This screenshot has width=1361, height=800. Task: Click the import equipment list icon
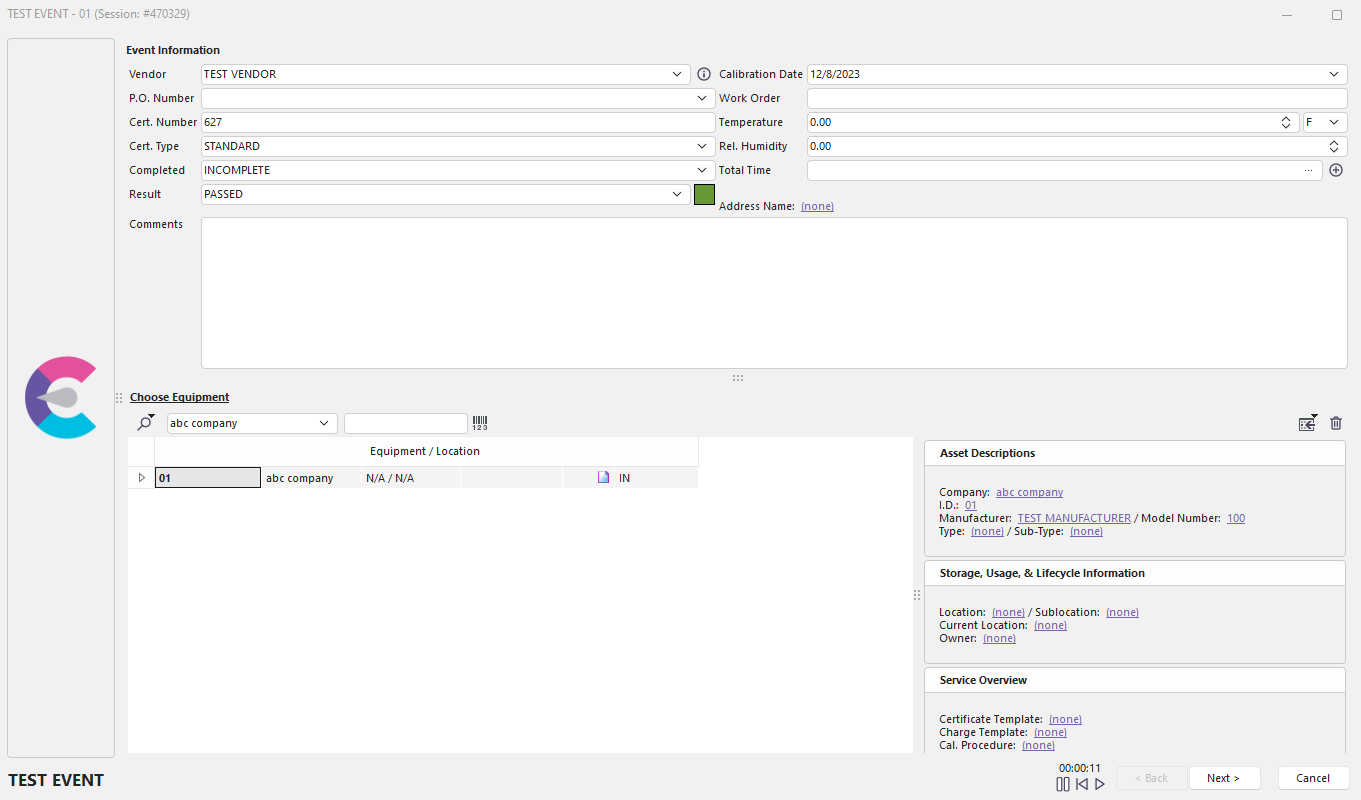coord(1307,423)
